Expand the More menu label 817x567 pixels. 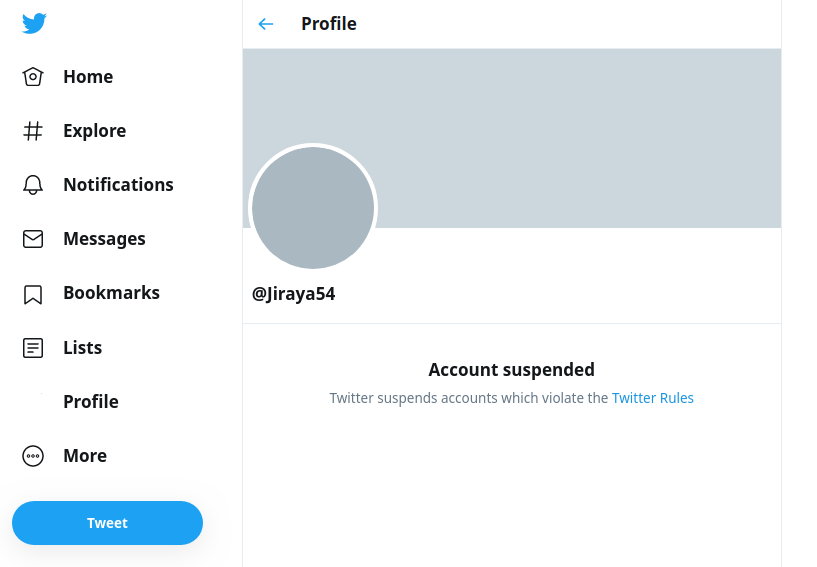pyautogui.click(x=85, y=456)
